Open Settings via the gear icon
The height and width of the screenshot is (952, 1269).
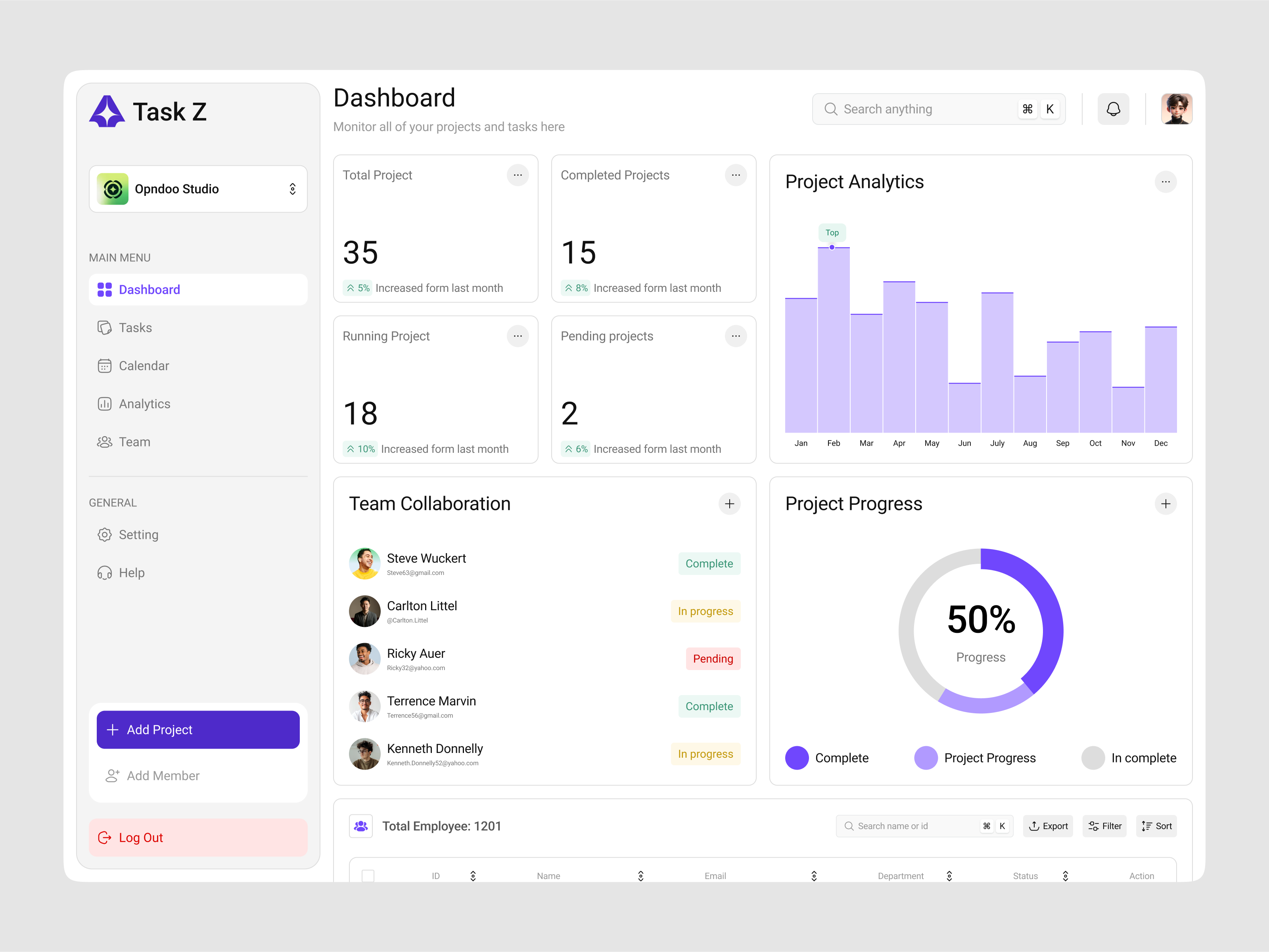click(105, 534)
